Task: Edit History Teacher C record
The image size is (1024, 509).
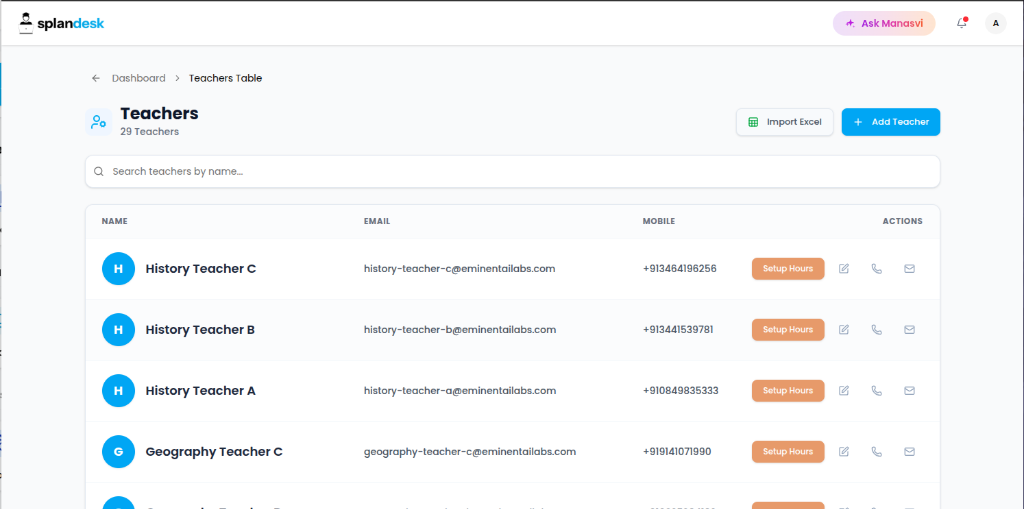Action: 844,269
